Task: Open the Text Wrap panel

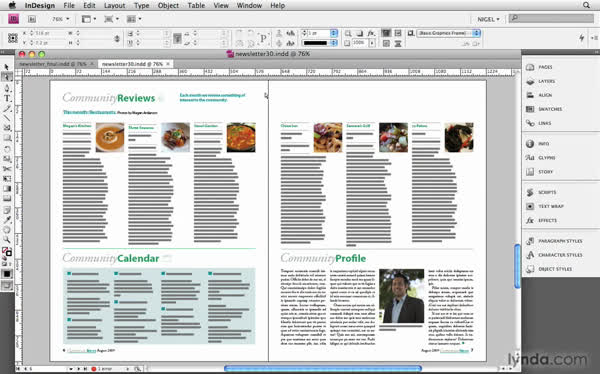Action: pyautogui.click(x=551, y=206)
